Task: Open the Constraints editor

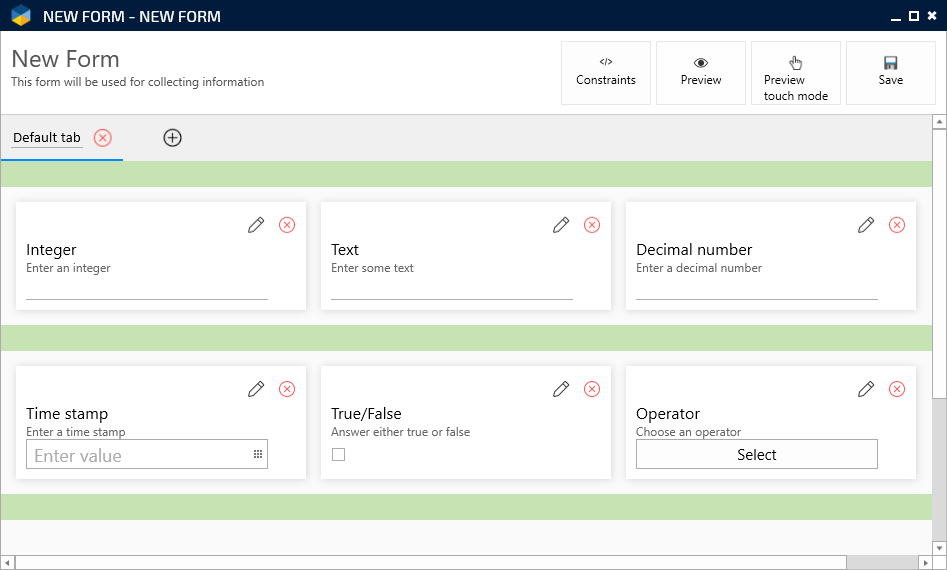Action: 606,72
